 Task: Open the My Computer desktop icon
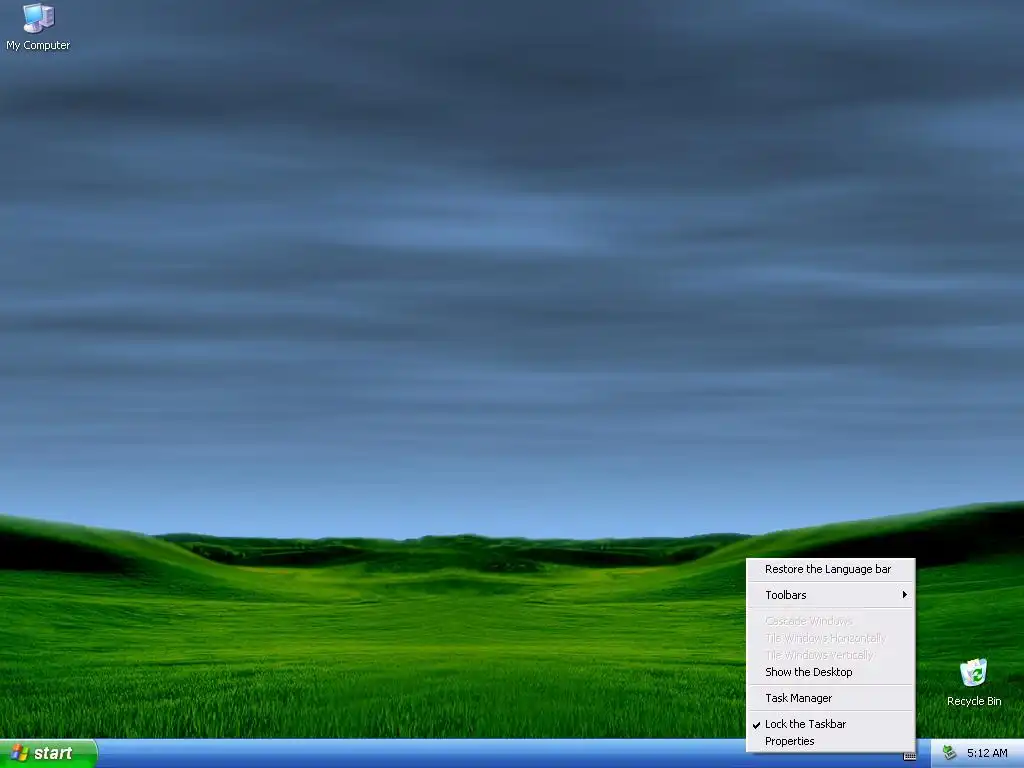pyautogui.click(x=38, y=26)
